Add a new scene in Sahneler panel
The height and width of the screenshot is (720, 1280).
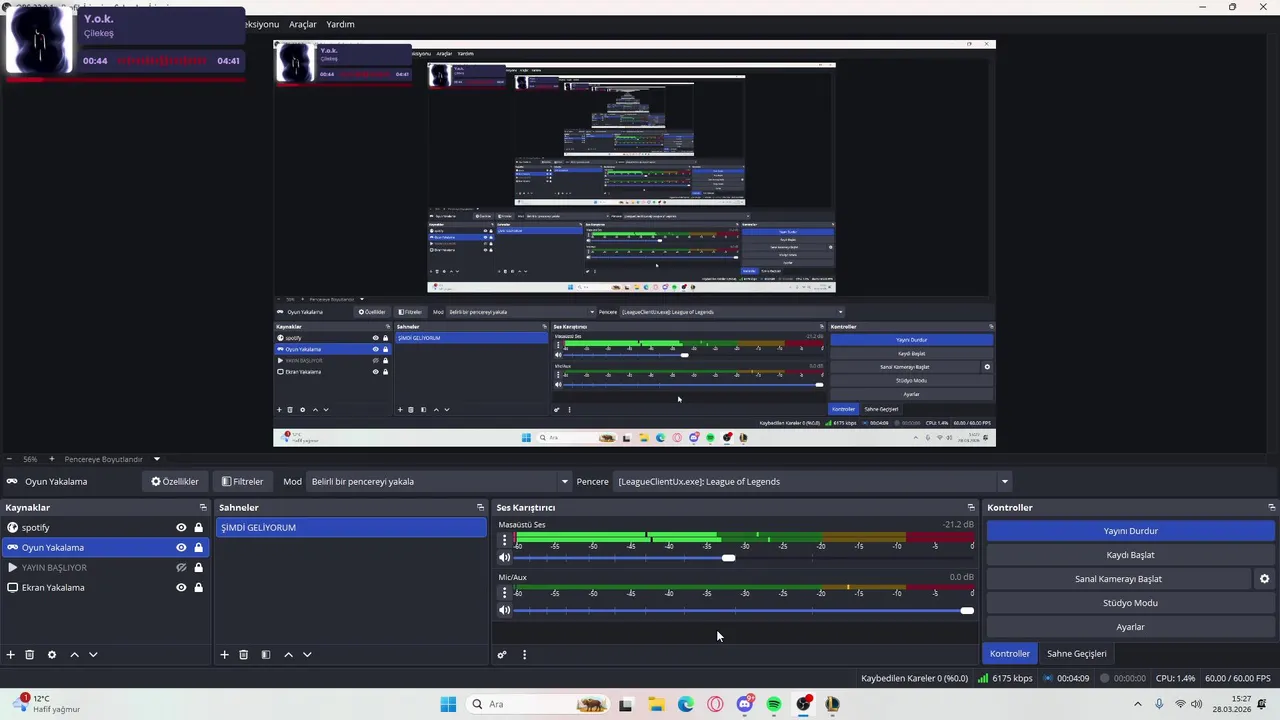[224, 655]
